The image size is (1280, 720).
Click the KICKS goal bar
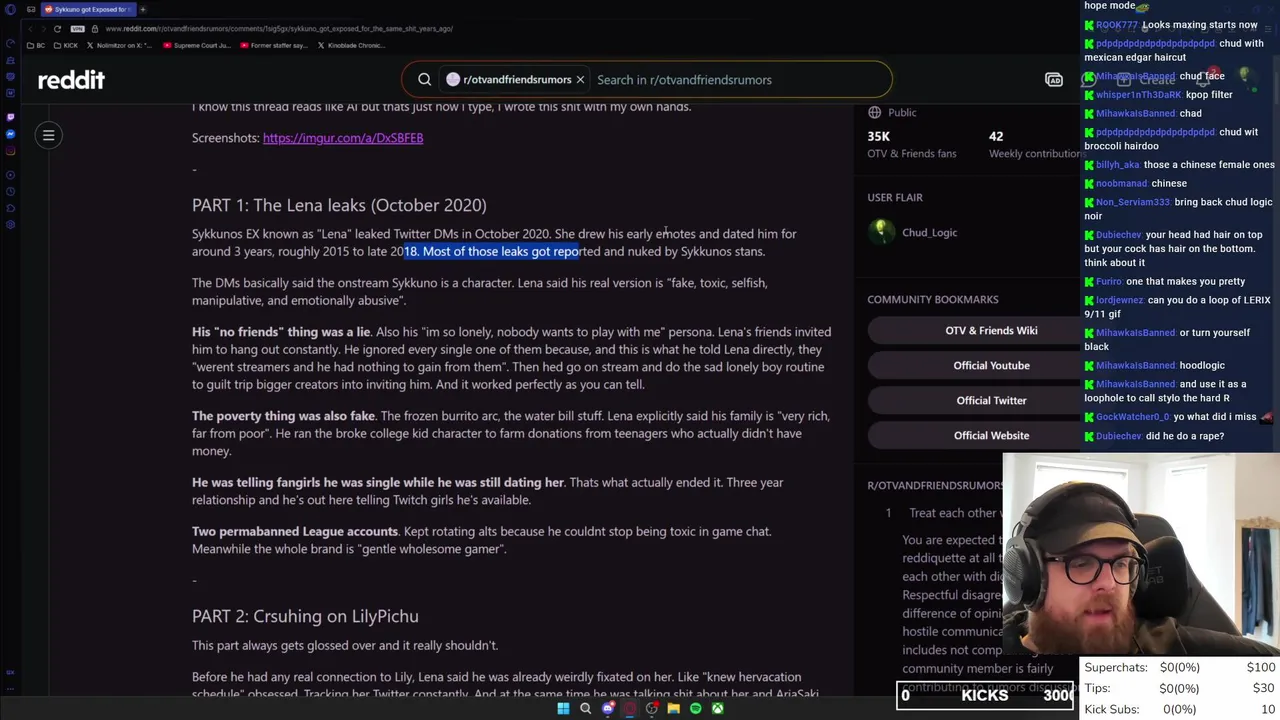pos(985,695)
